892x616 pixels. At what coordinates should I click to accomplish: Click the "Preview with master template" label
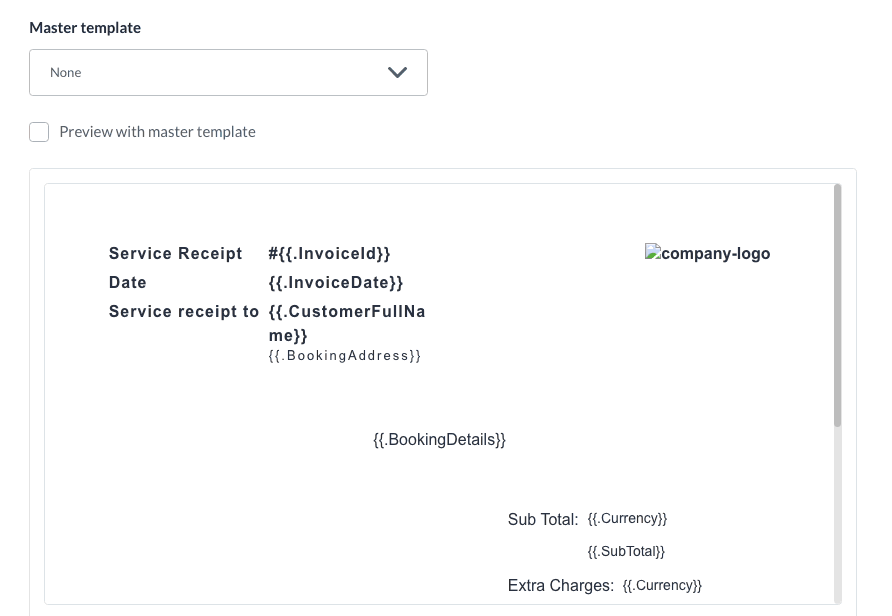pos(157,132)
